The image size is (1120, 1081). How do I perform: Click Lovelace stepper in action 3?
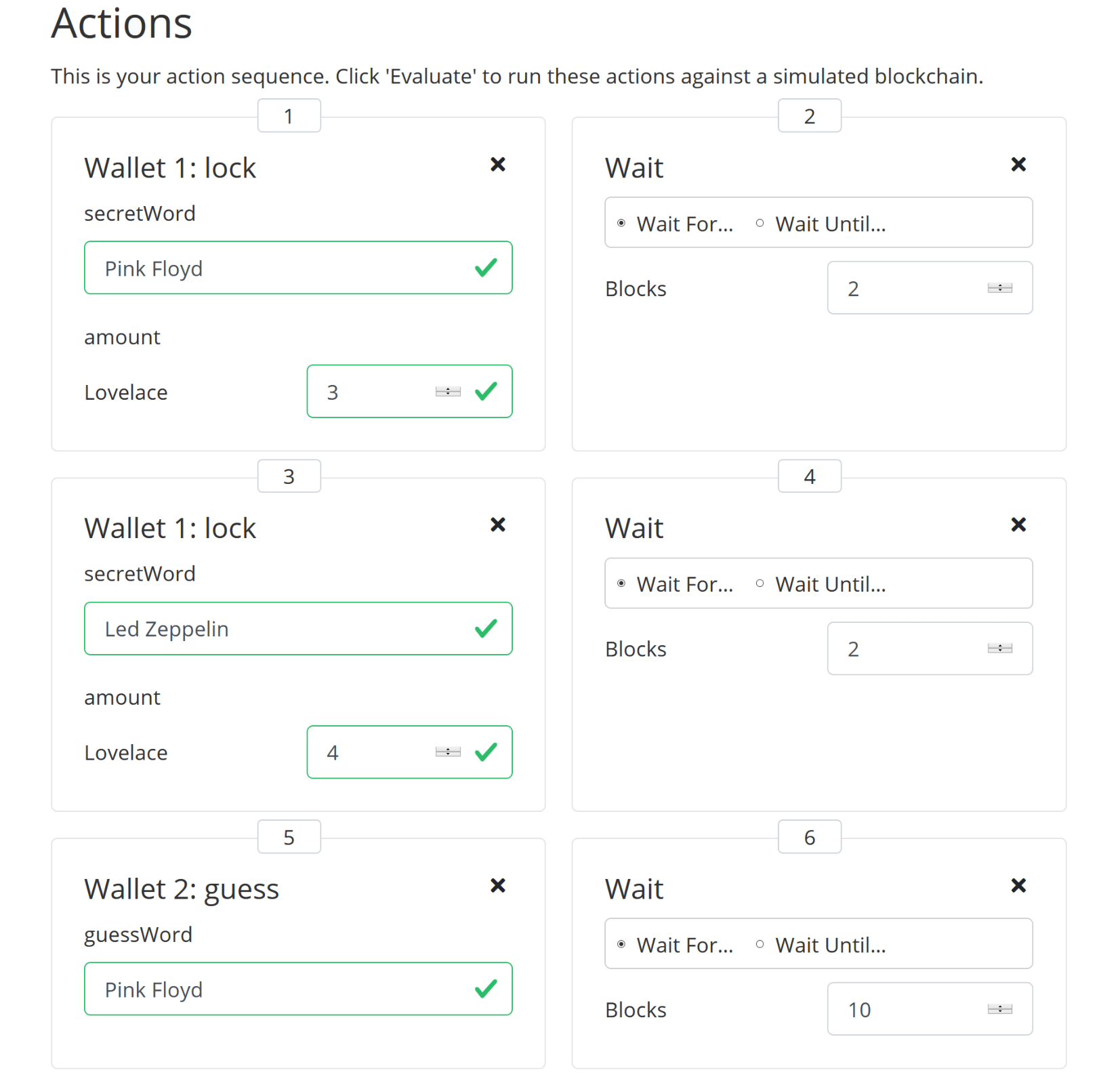448,752
